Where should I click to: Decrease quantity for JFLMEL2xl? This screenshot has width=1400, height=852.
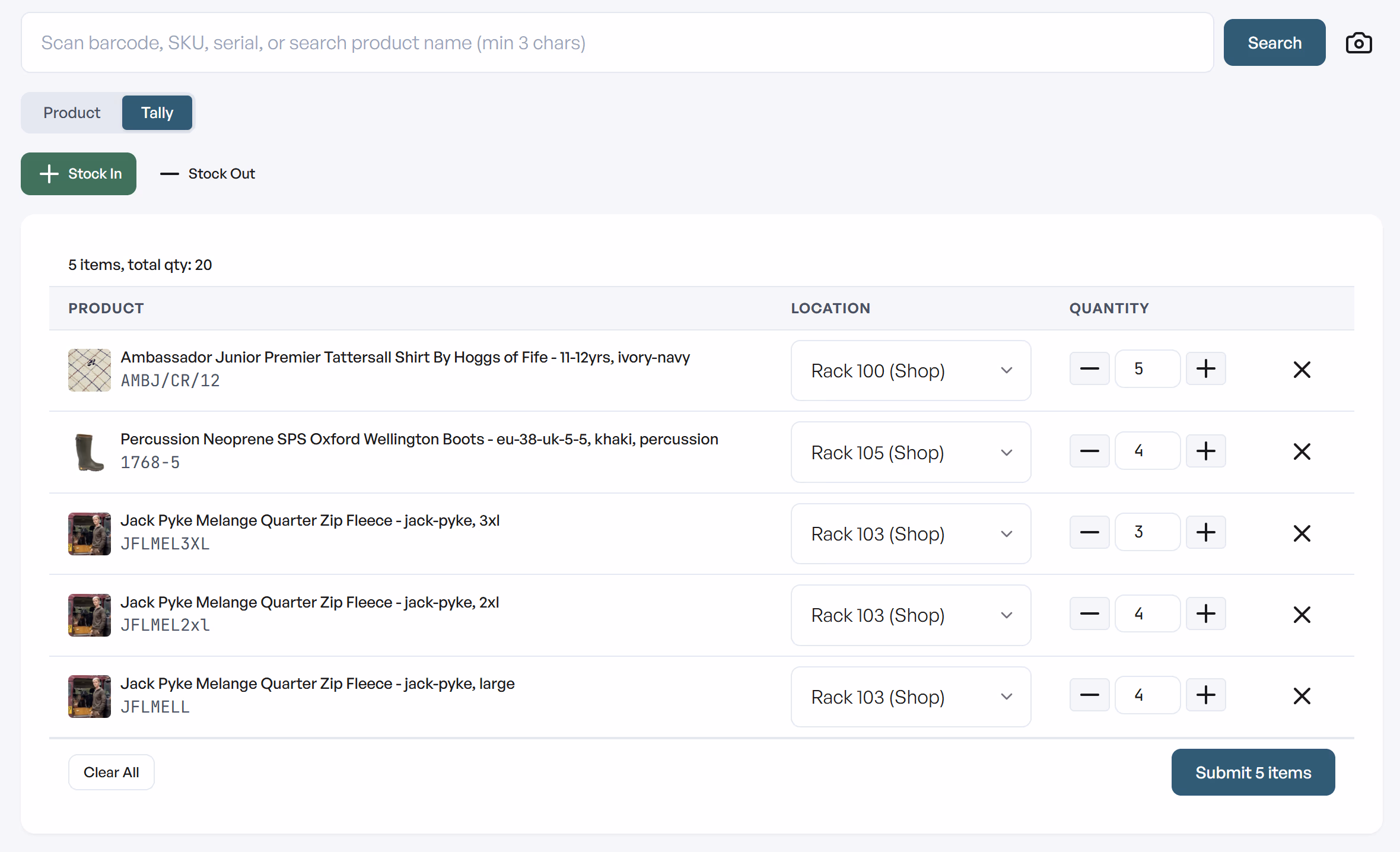tap(1089, 613)
